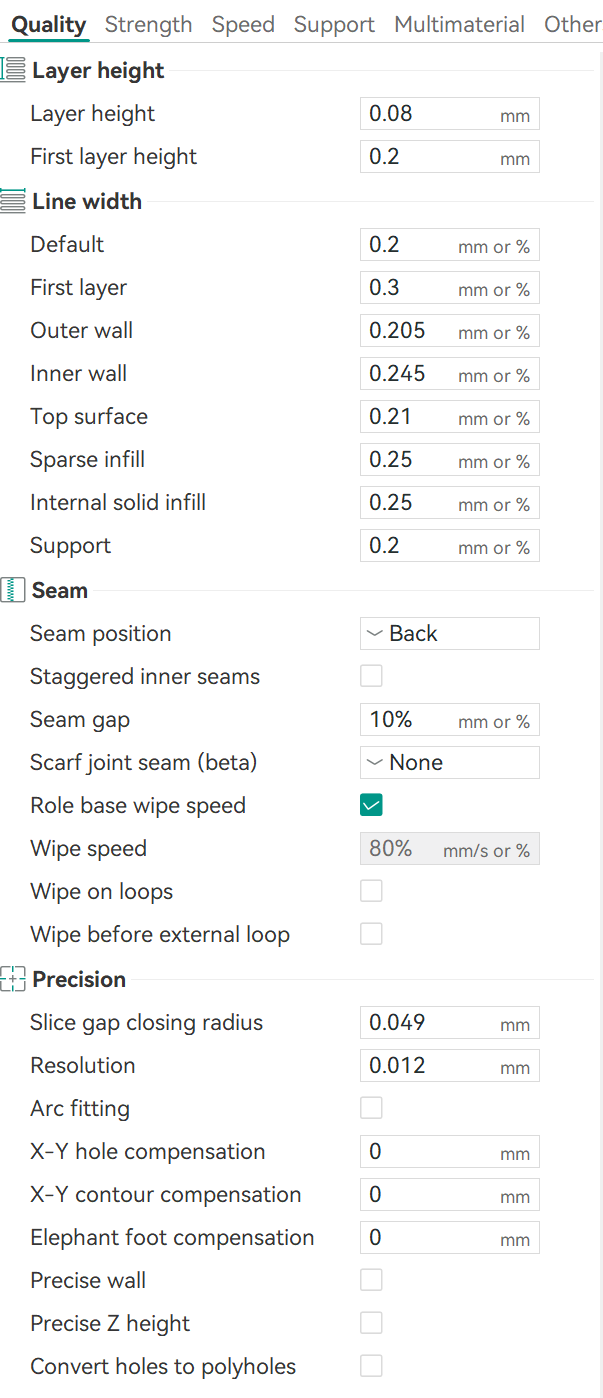Click the Layer height section icon
Viewport: 603px width, 1398px height.
click(x=13, y=70)
